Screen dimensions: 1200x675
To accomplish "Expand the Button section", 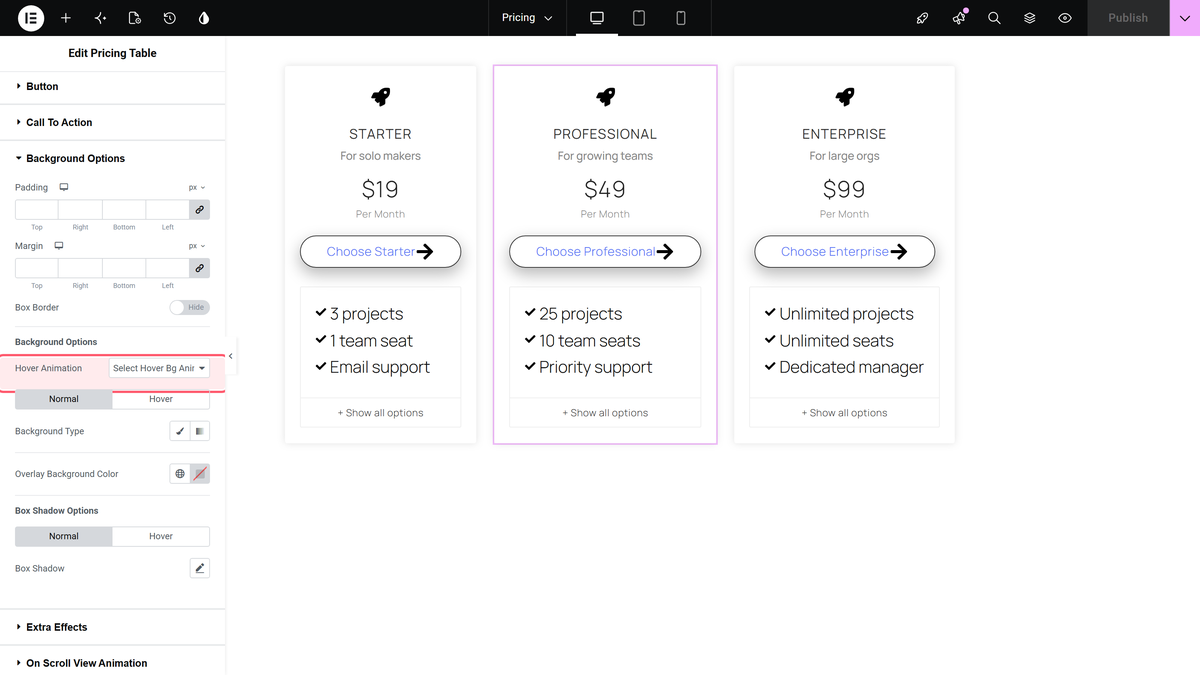I will pos(112,87).
